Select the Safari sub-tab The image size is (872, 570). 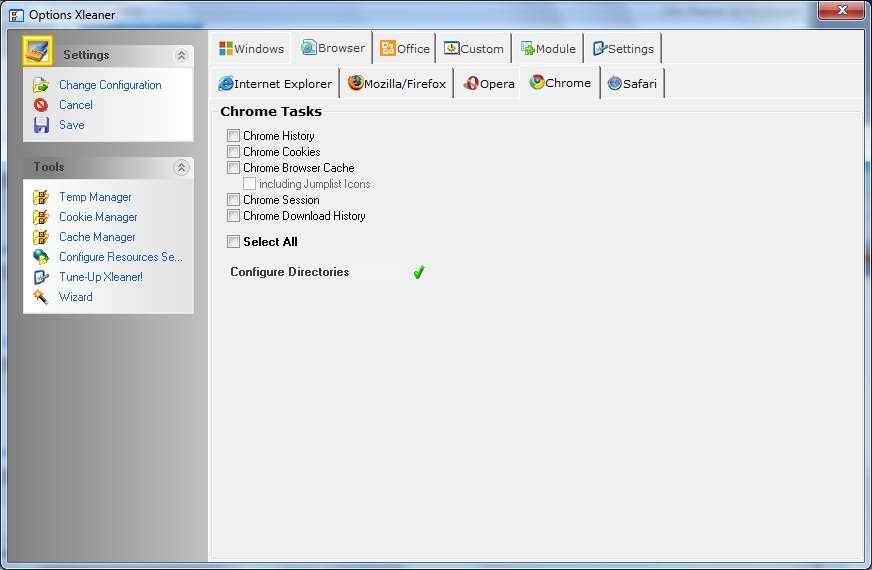632,83
